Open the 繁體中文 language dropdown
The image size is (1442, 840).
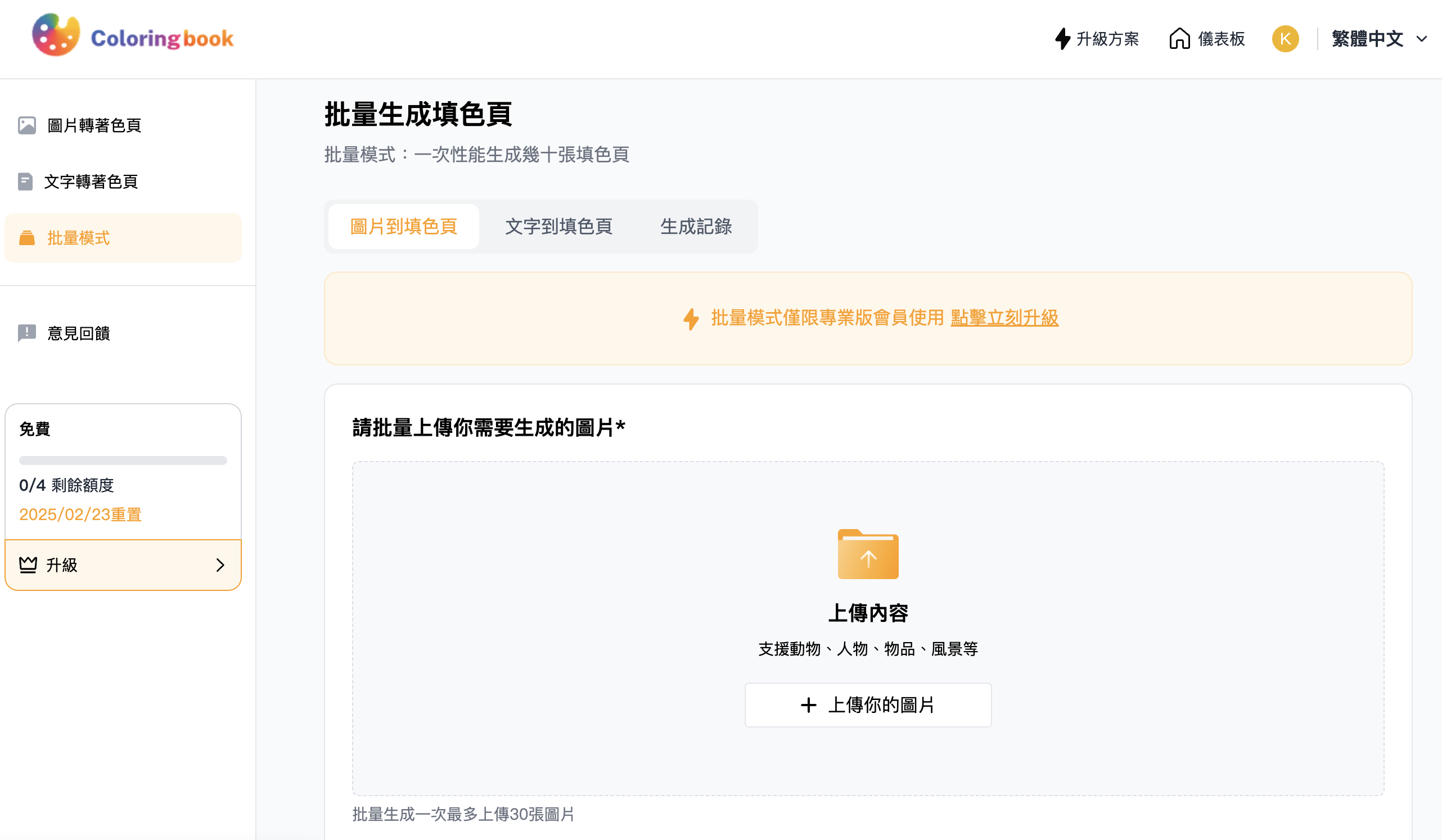click(x=1367, y=39)
